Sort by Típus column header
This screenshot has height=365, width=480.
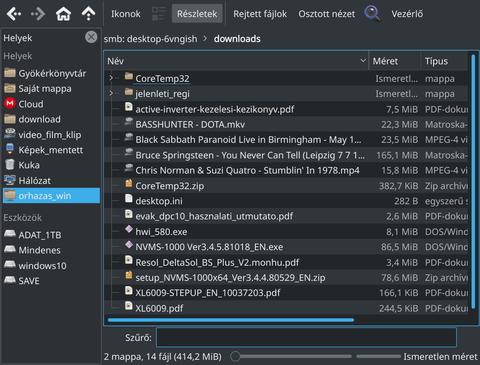445,61
